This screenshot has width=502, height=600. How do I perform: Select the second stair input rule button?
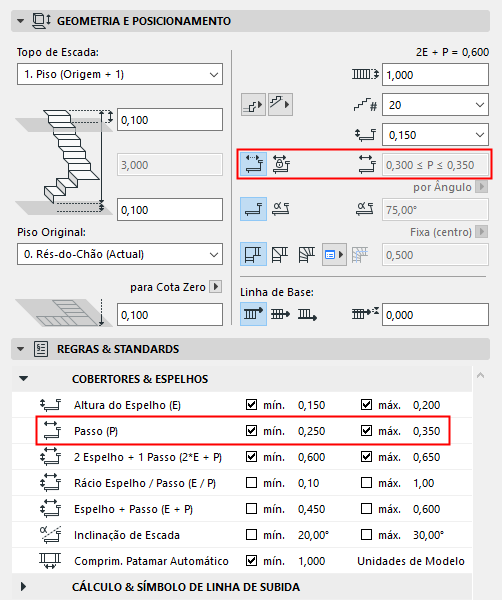click(280, 104)
